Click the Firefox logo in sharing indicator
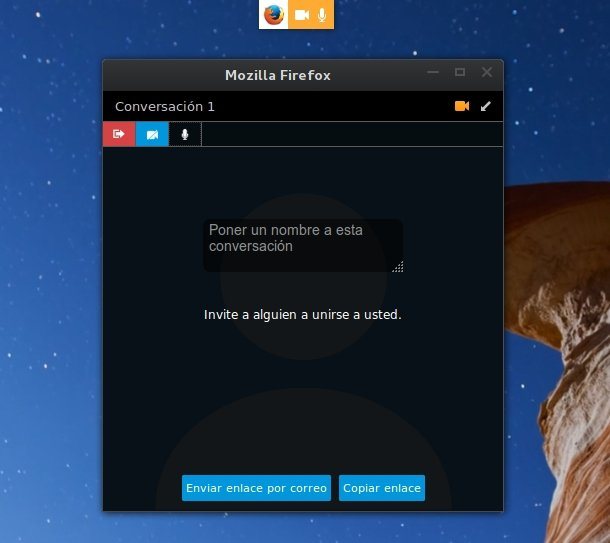The image size is (610, 543). 273,14
